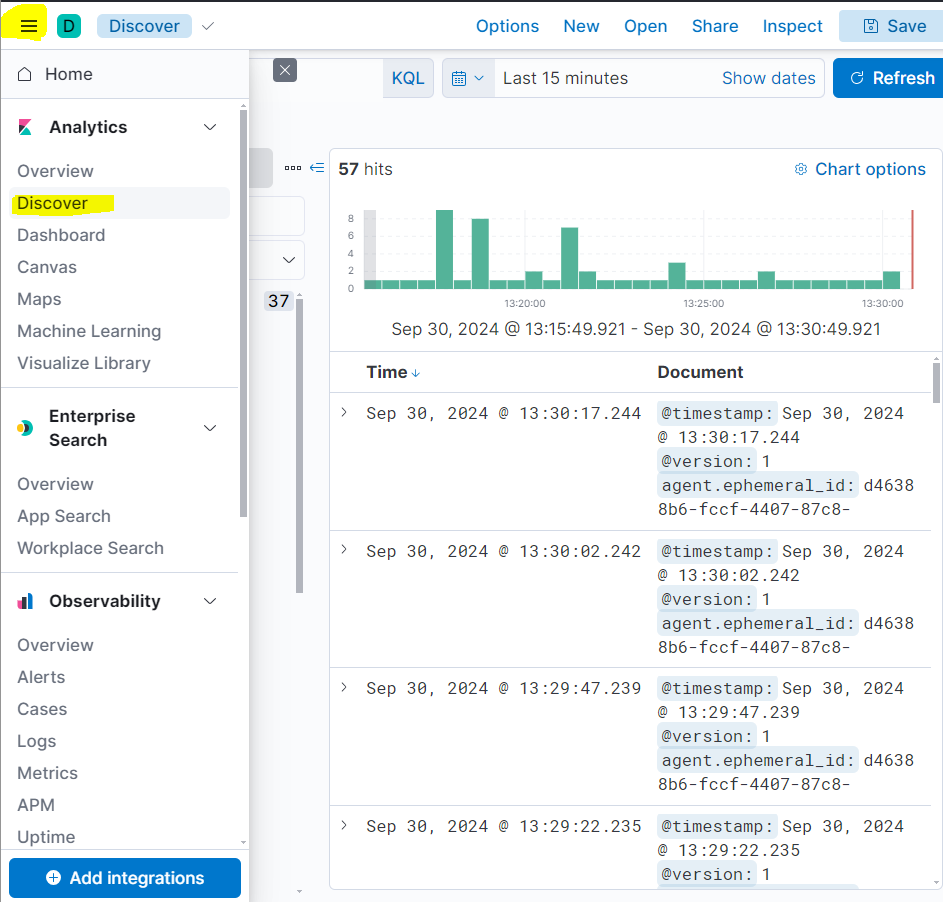Viewport: 943px width, 902px height.
Task: Click the tallest histogram bar before 13:20
Action: (x=444, y=250)
